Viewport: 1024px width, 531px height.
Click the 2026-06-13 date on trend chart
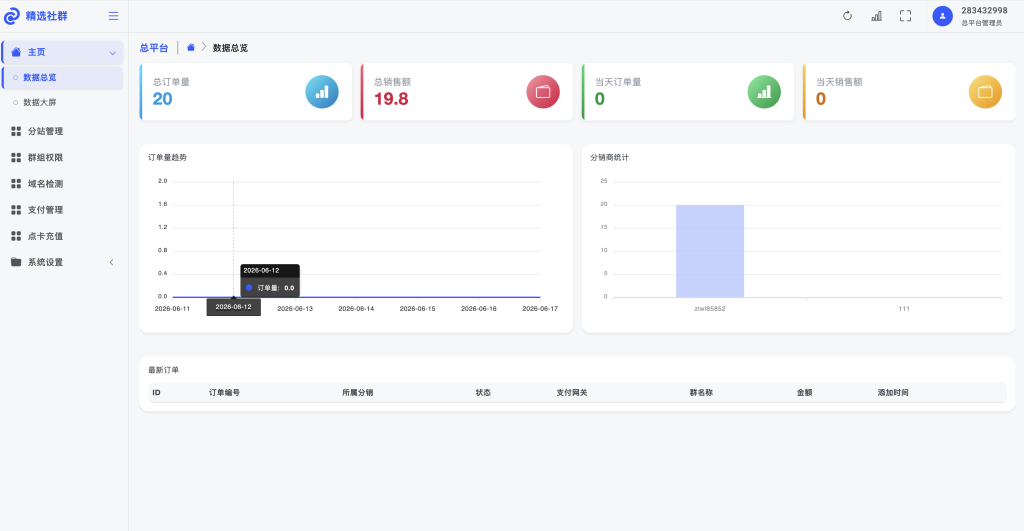click(295, 308)
